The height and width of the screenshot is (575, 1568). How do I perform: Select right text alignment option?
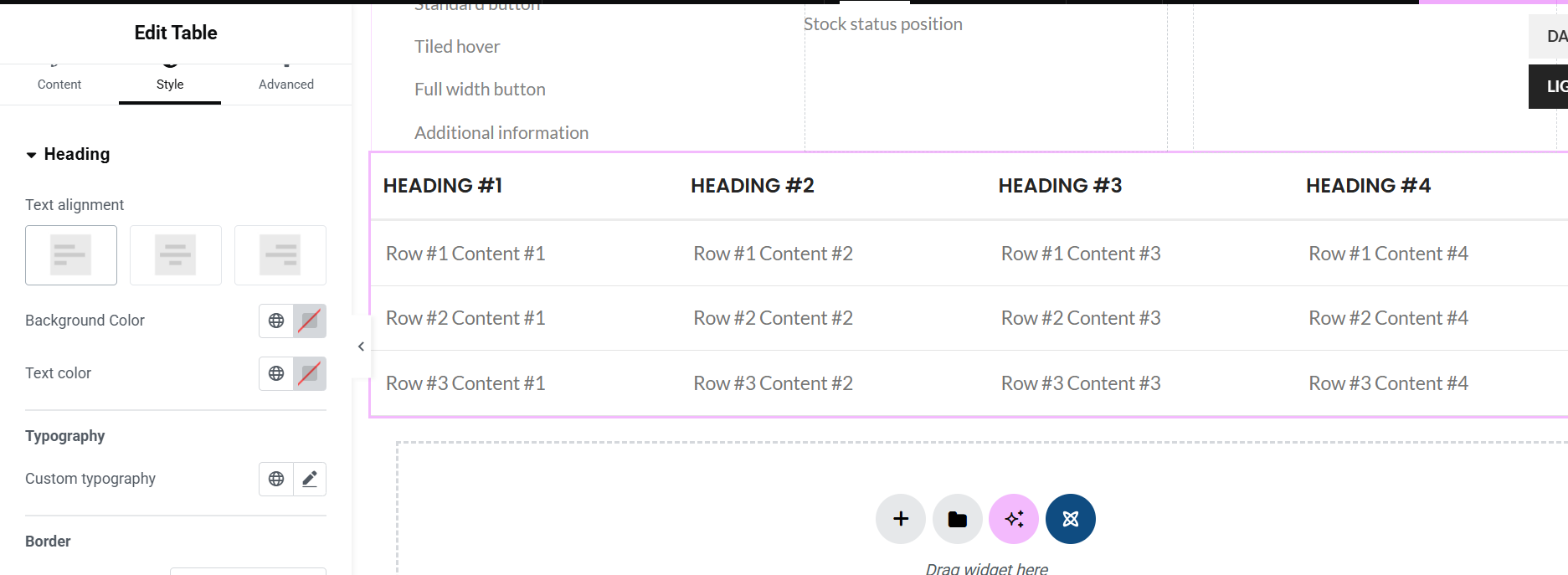tap(280, 255)
